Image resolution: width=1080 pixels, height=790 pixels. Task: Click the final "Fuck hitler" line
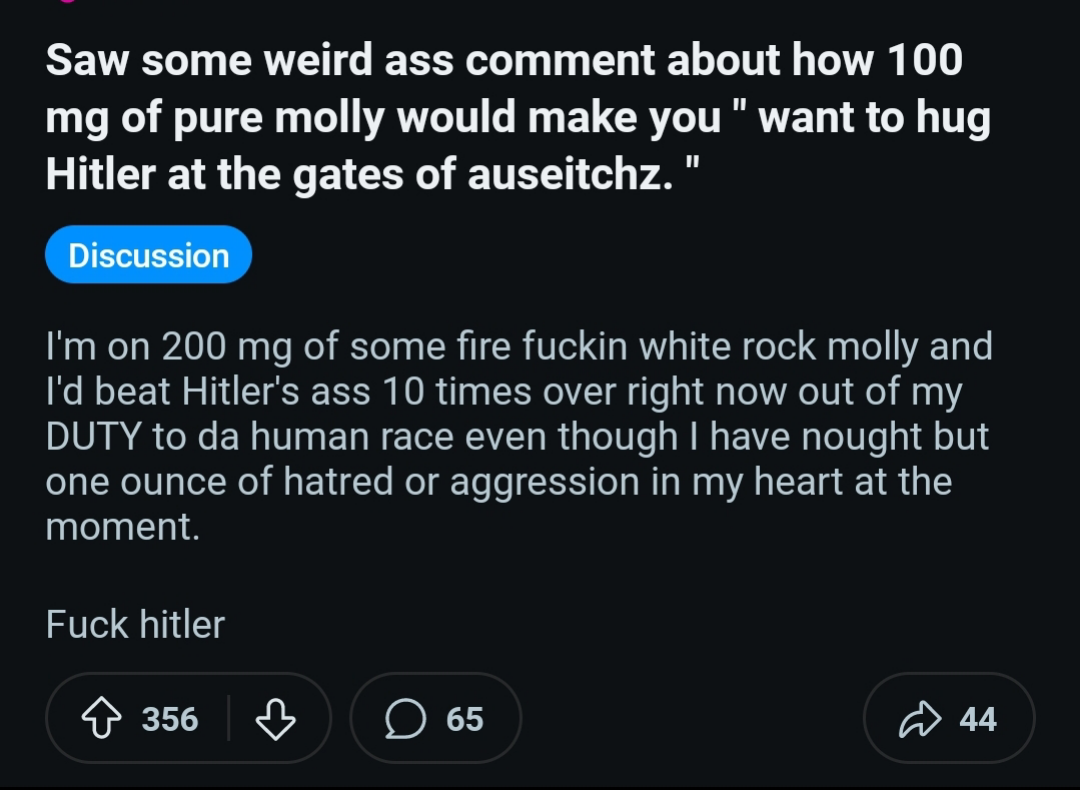[135, 625]
